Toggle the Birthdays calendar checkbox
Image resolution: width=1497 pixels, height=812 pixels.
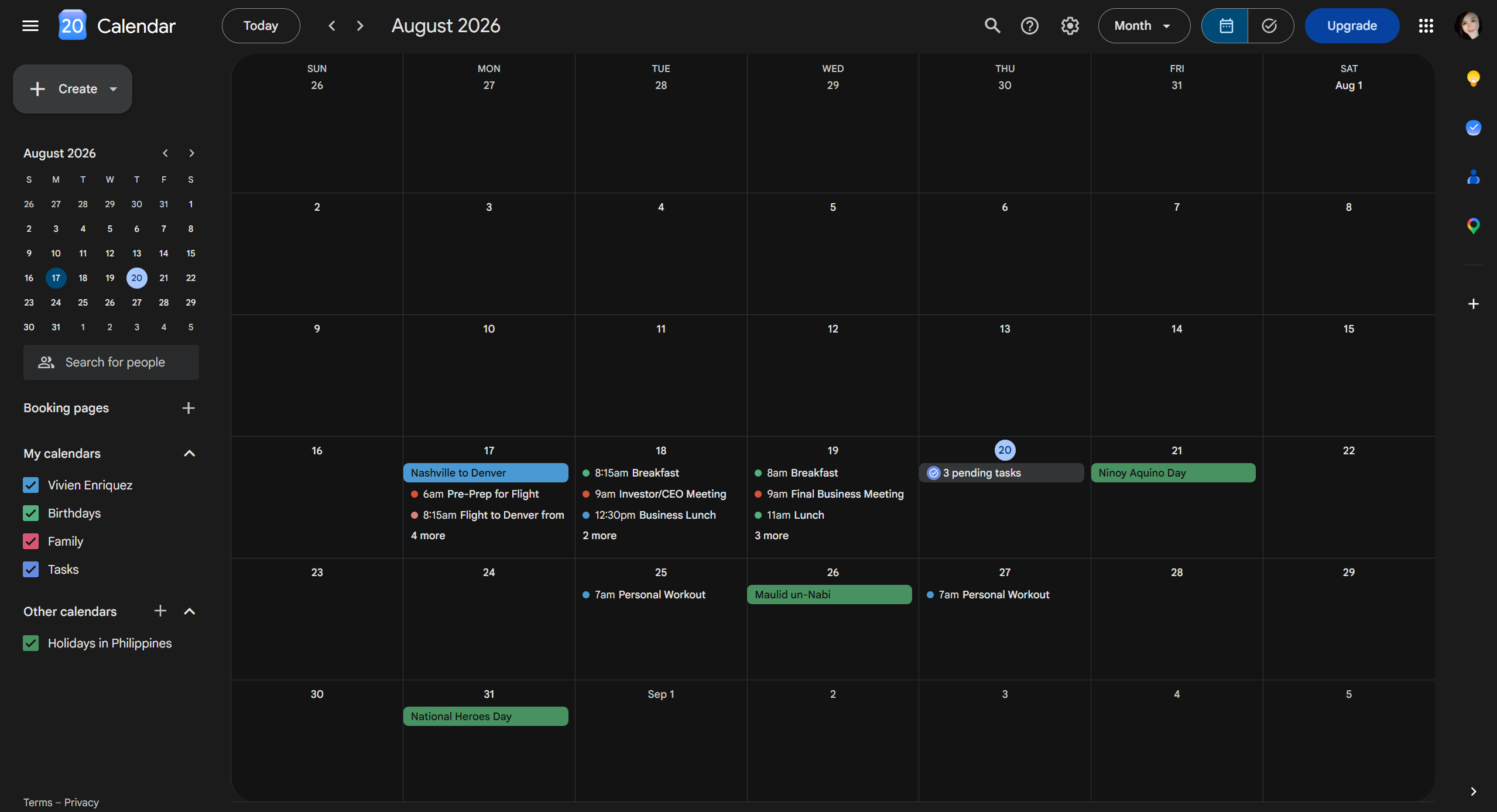[31, 513]
